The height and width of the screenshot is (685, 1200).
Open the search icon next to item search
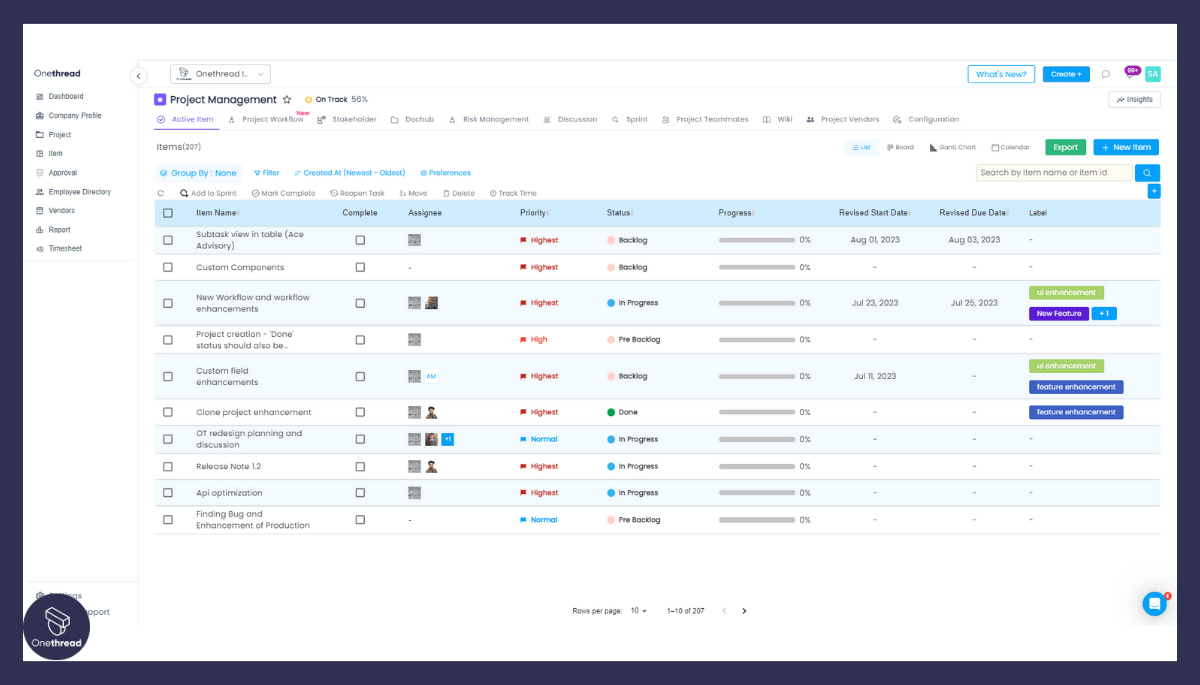[x=1147, y=172]
